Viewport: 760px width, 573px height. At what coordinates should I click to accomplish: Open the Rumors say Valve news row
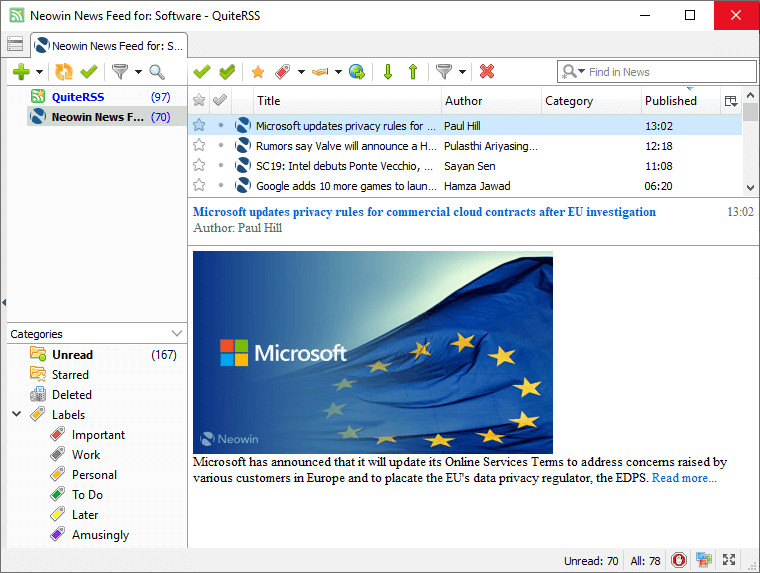pyautogui.click(x=465, y=145)
